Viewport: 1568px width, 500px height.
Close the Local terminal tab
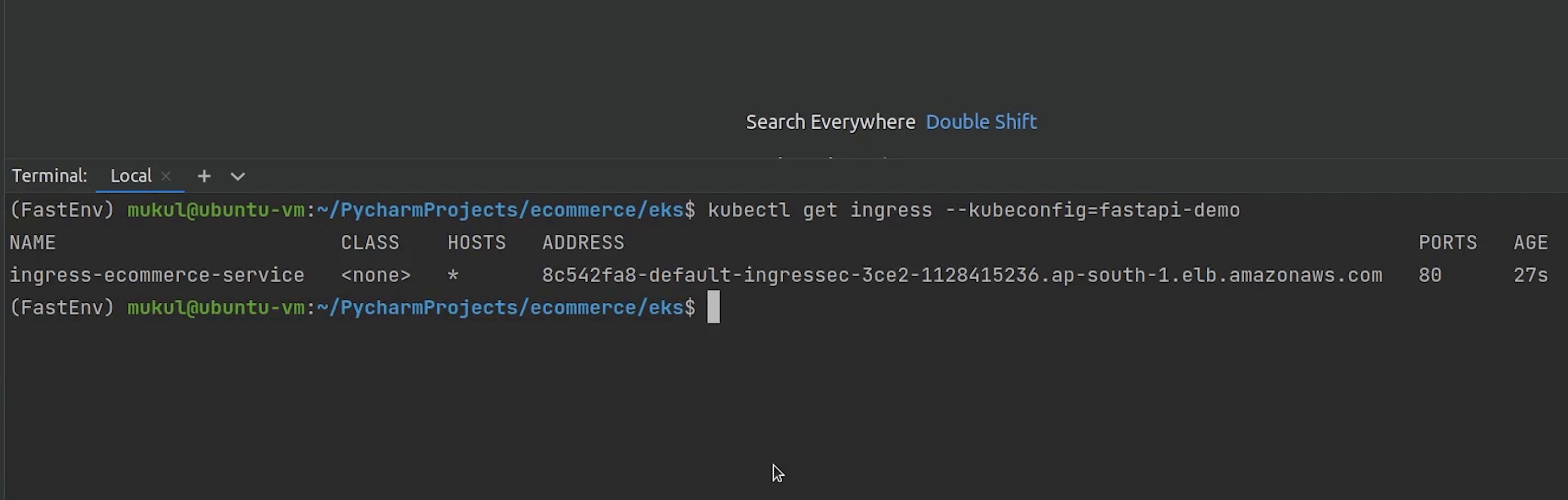(165, 177)
